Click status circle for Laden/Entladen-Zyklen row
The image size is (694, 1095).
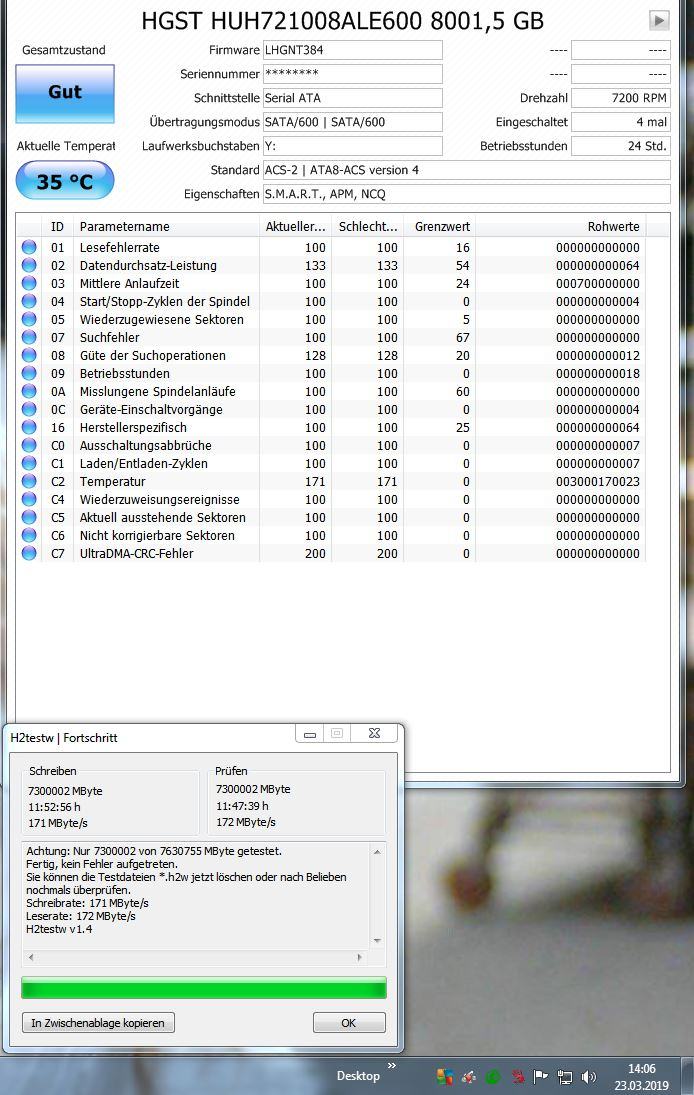coord(29,464)
